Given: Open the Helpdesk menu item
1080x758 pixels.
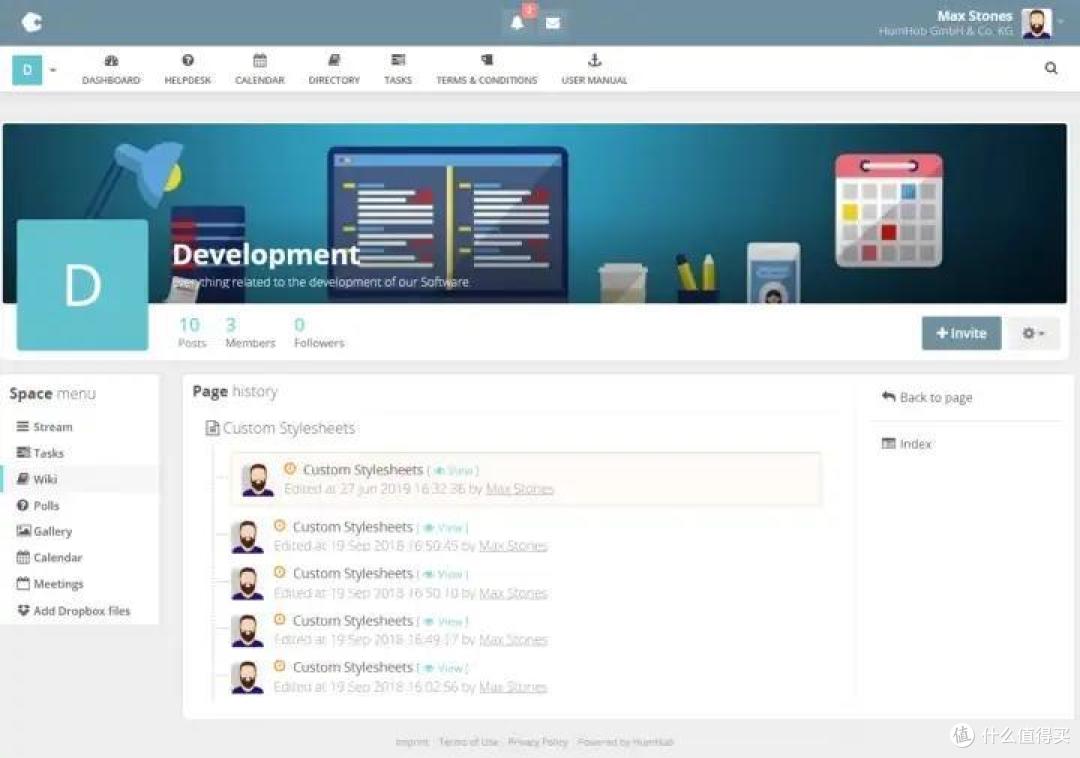Looking at the screenshot, I should point(187,70).
